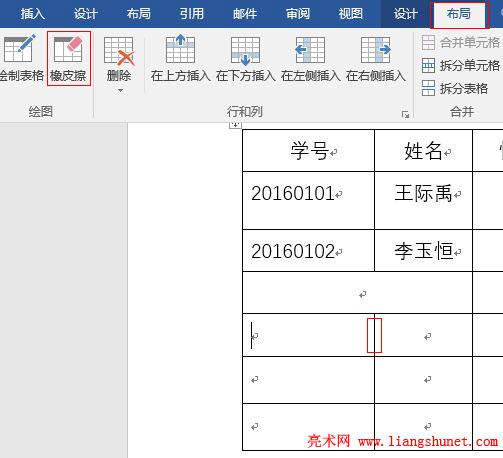
Task: Switch to the 邮件 tab
Action: click(245, 14)
